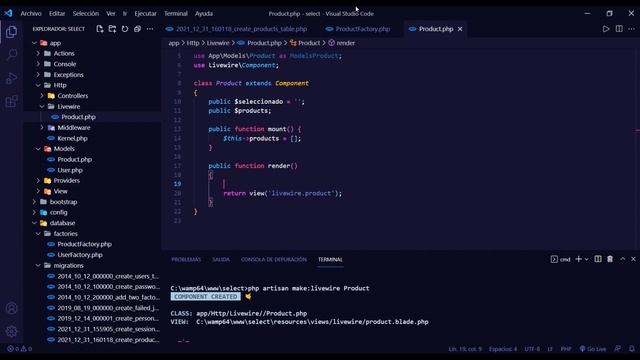Open the Ayuda menu
Screen dimensions: 640x360
point(204,13)
